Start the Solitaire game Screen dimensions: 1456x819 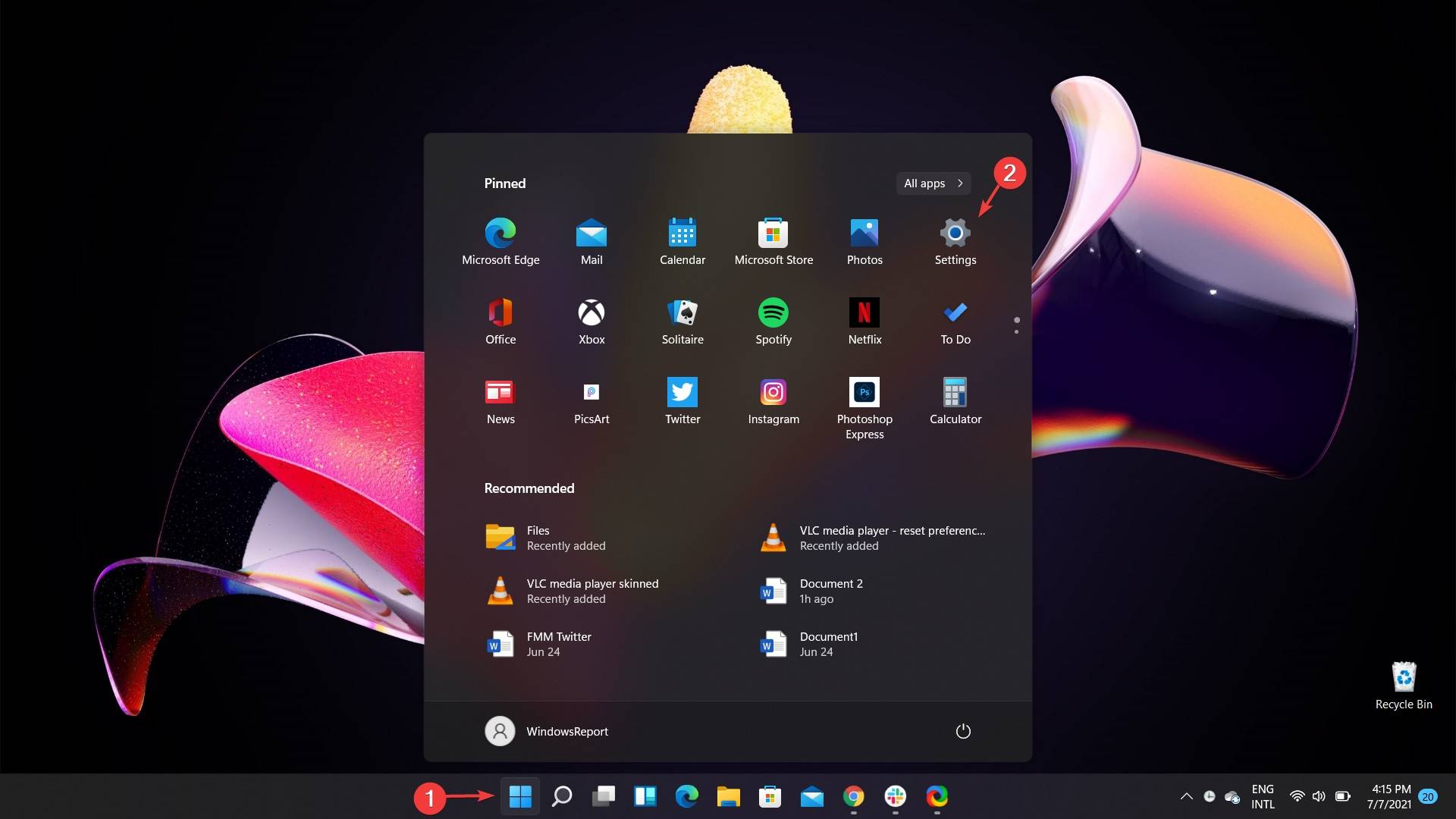pos(682,321)
